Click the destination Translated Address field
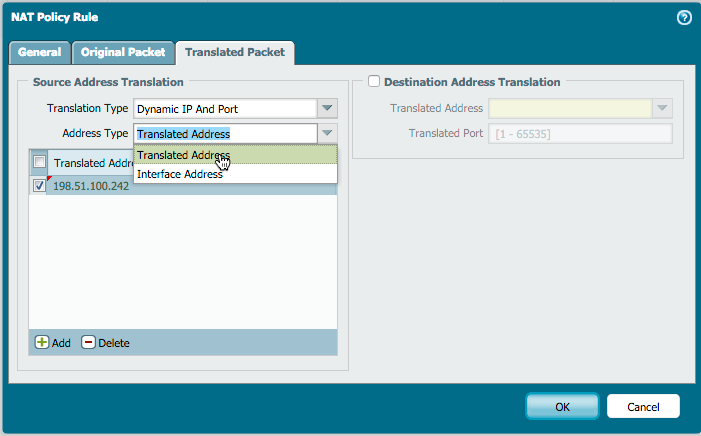Screen dimensions: 701x436 pos(570,109)
